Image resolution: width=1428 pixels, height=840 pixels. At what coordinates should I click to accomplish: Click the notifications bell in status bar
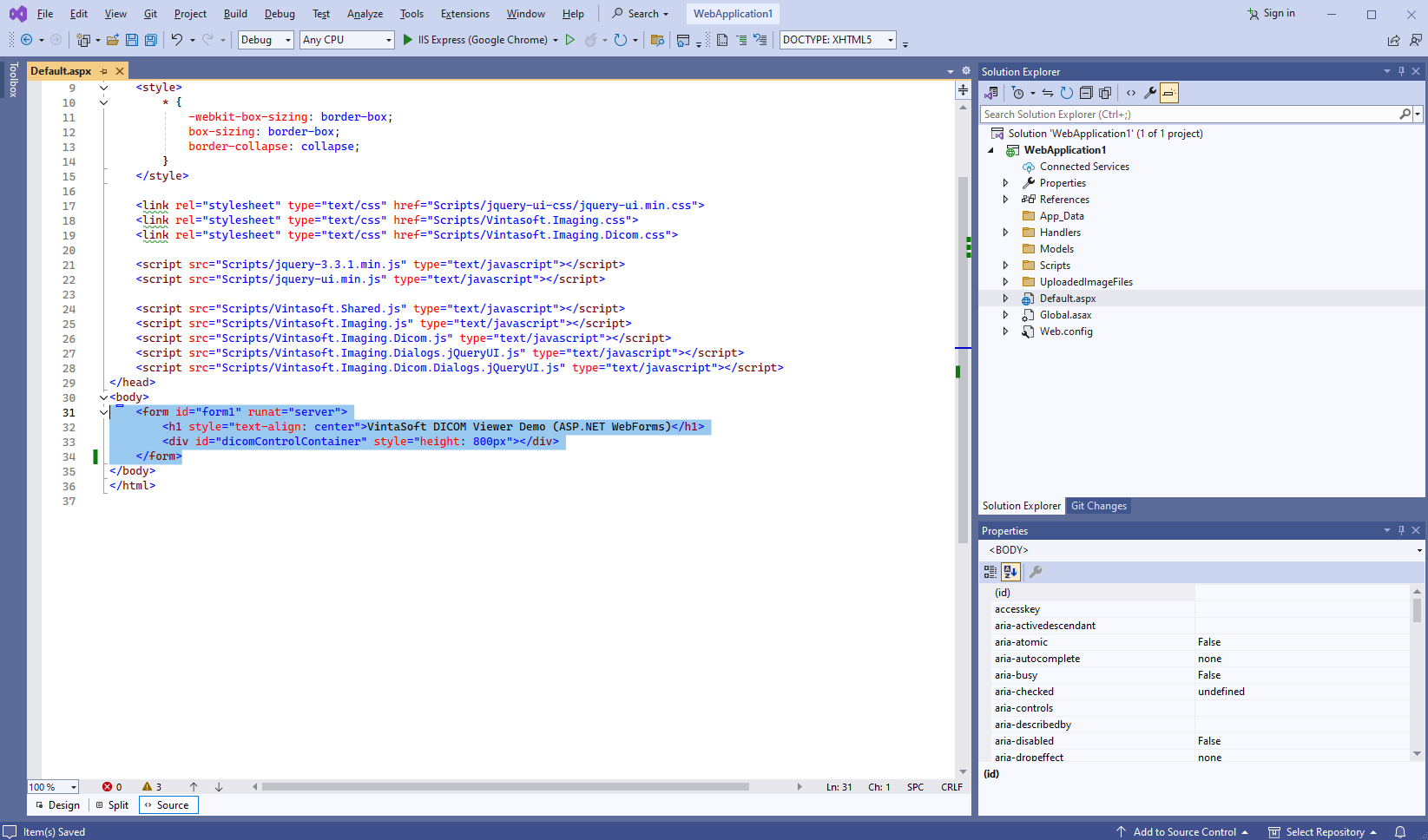coord(1400,831)
